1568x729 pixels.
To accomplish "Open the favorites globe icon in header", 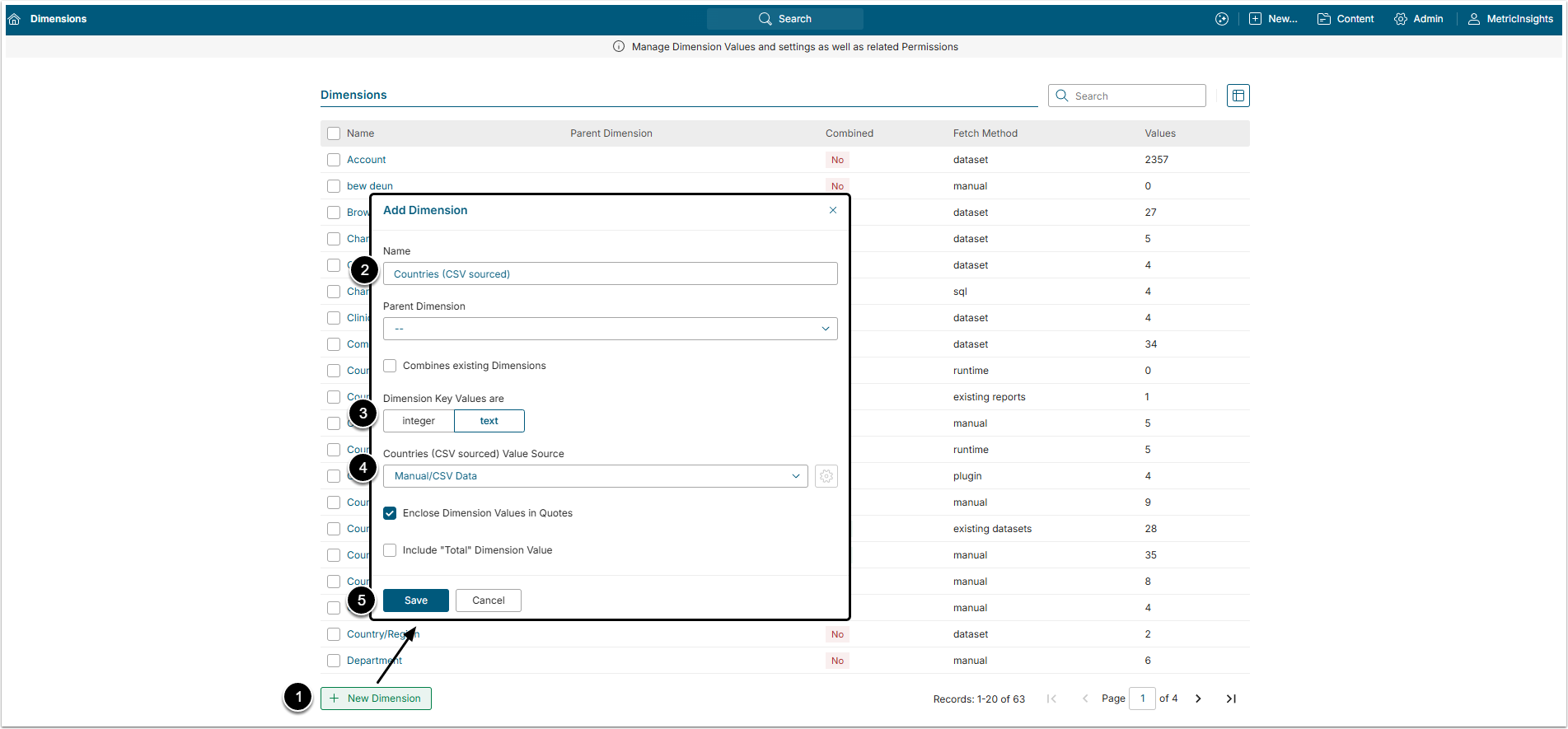I will tap(1222, 19).
